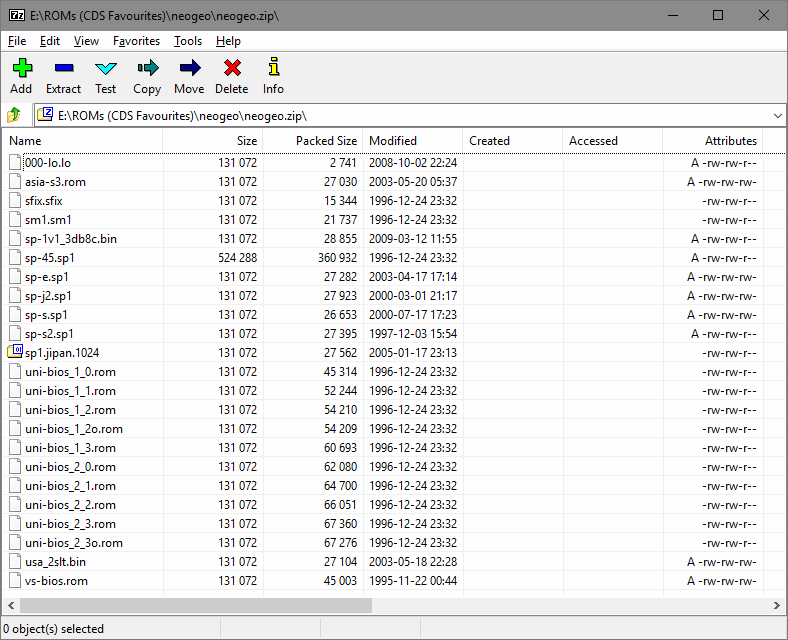The height and width of the screenshot is (640, 788).
Task: Select file icon of vs-bios.rom
Action: (15, 581)
